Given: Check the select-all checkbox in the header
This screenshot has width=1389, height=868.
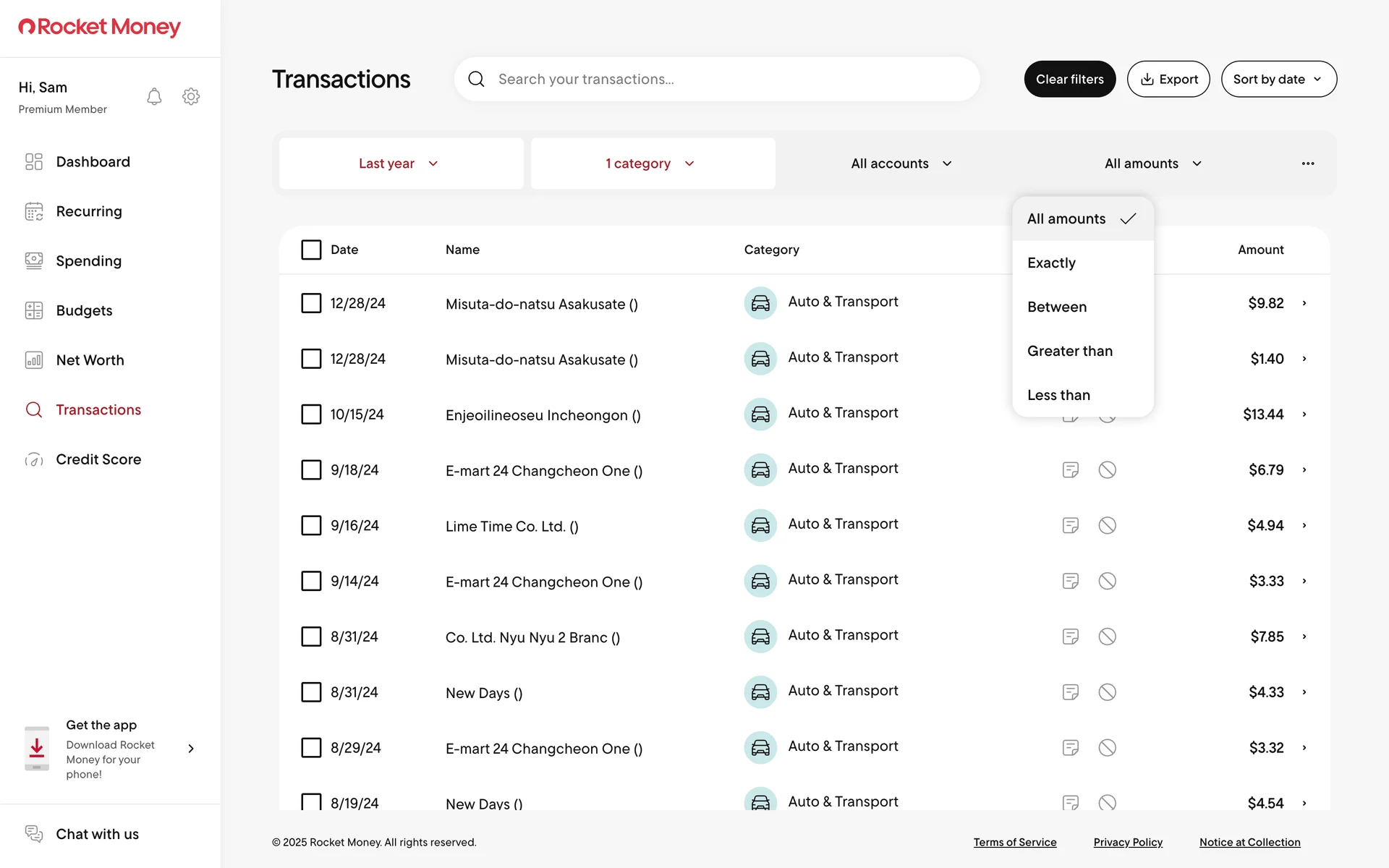Looking at the screenshot, I should point(311,250).
